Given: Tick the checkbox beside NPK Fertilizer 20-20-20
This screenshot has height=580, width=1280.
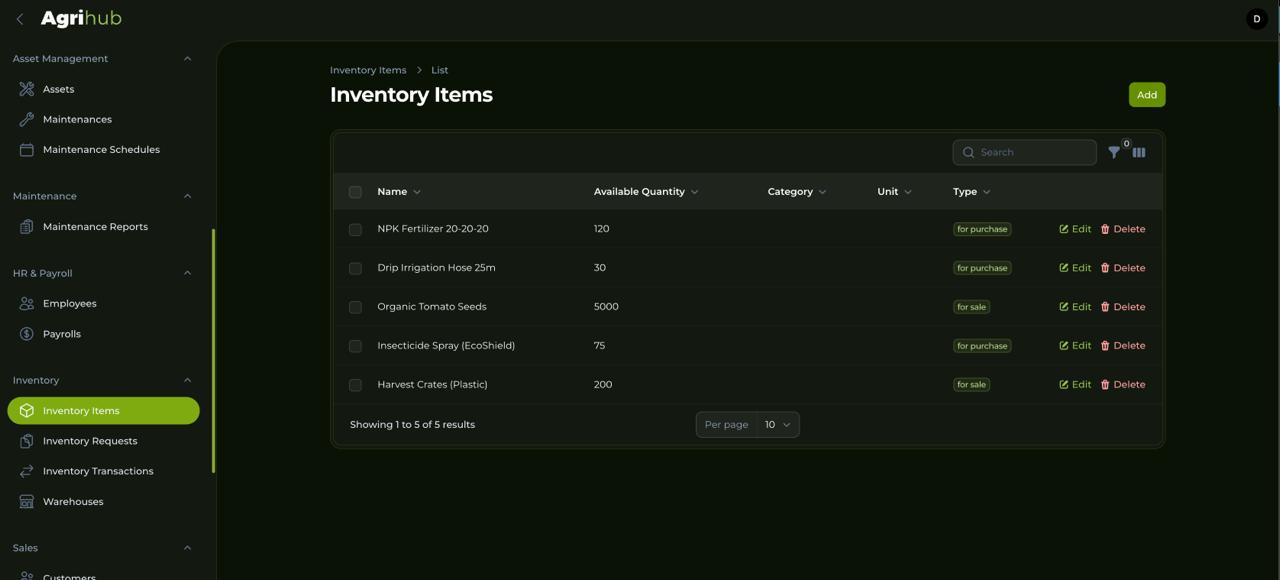Looking at the screenshot, I should pos(355,229).
